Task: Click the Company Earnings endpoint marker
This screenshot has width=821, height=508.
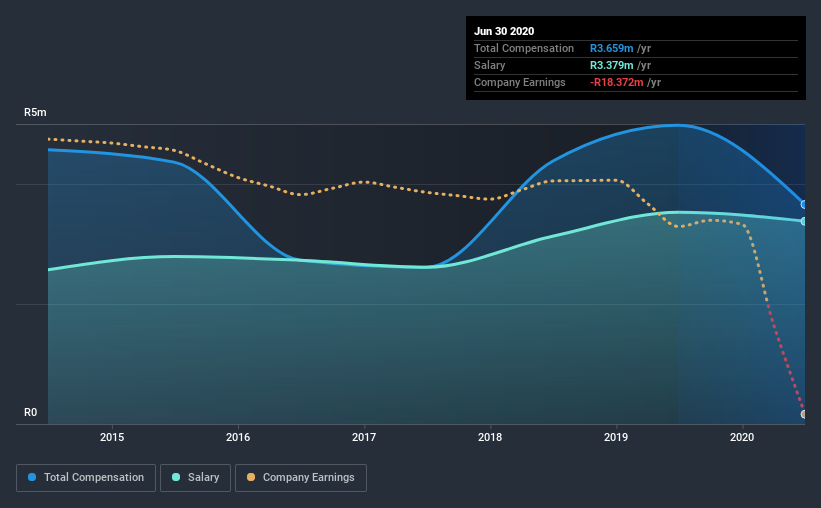Action: tap(804, 414)
